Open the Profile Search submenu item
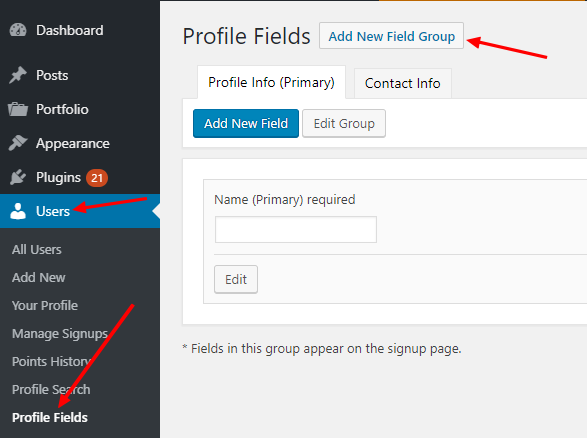Image resolution: width=587 pixels, height=438 pixels. 51,390
